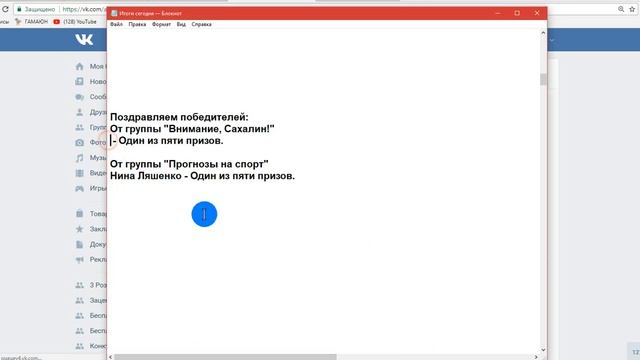640x360 pixels.
Task: Click the friends icon in VK sidebar
Action: click(80, 112)
